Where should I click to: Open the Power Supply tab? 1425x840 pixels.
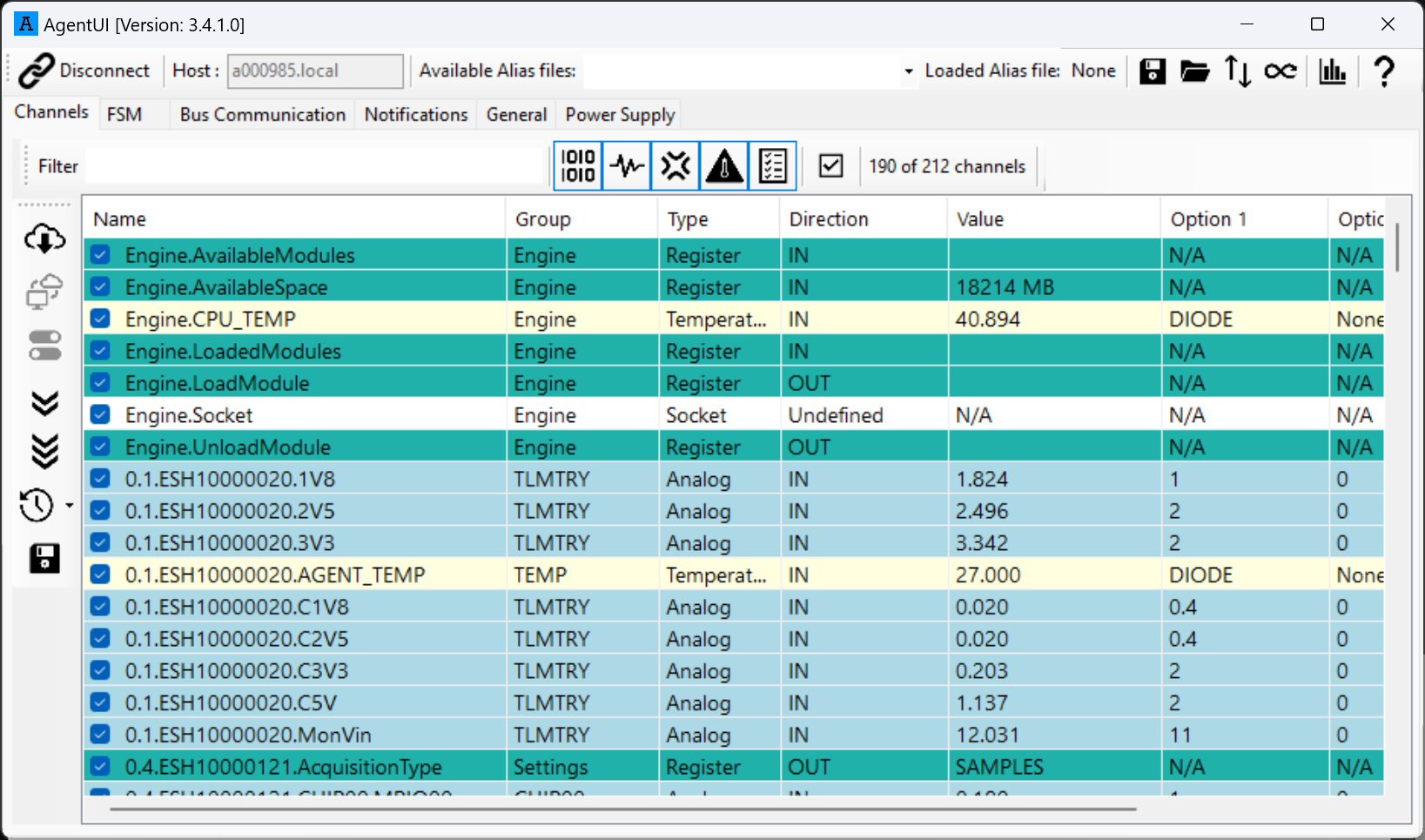click(620, 115)
